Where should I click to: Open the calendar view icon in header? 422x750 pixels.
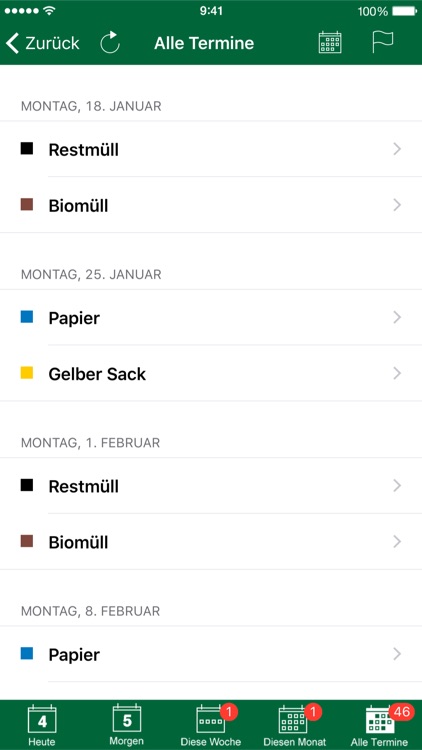point(330,43)
